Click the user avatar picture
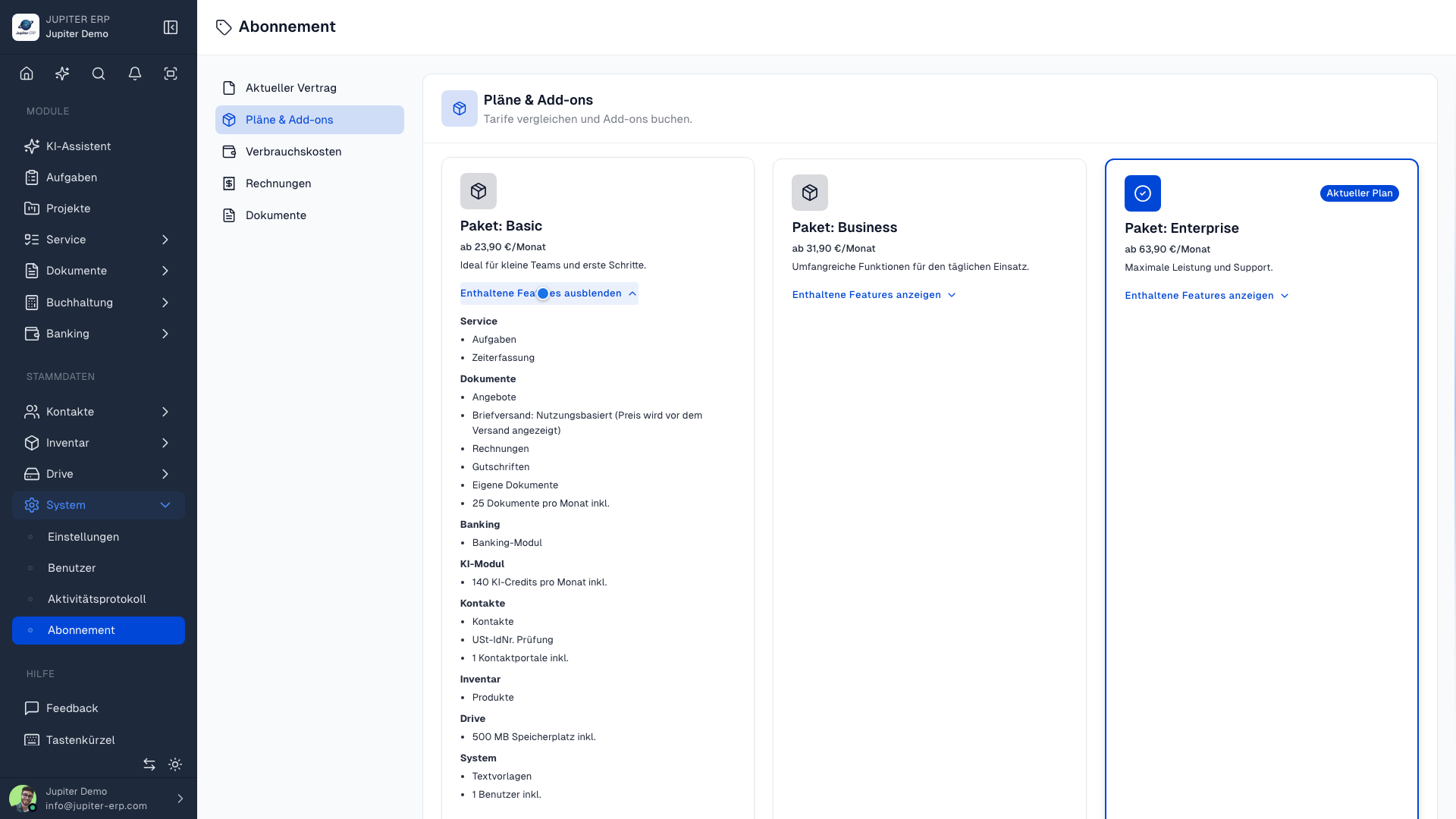Viewport: 1456px width, 819px height. 23,799
